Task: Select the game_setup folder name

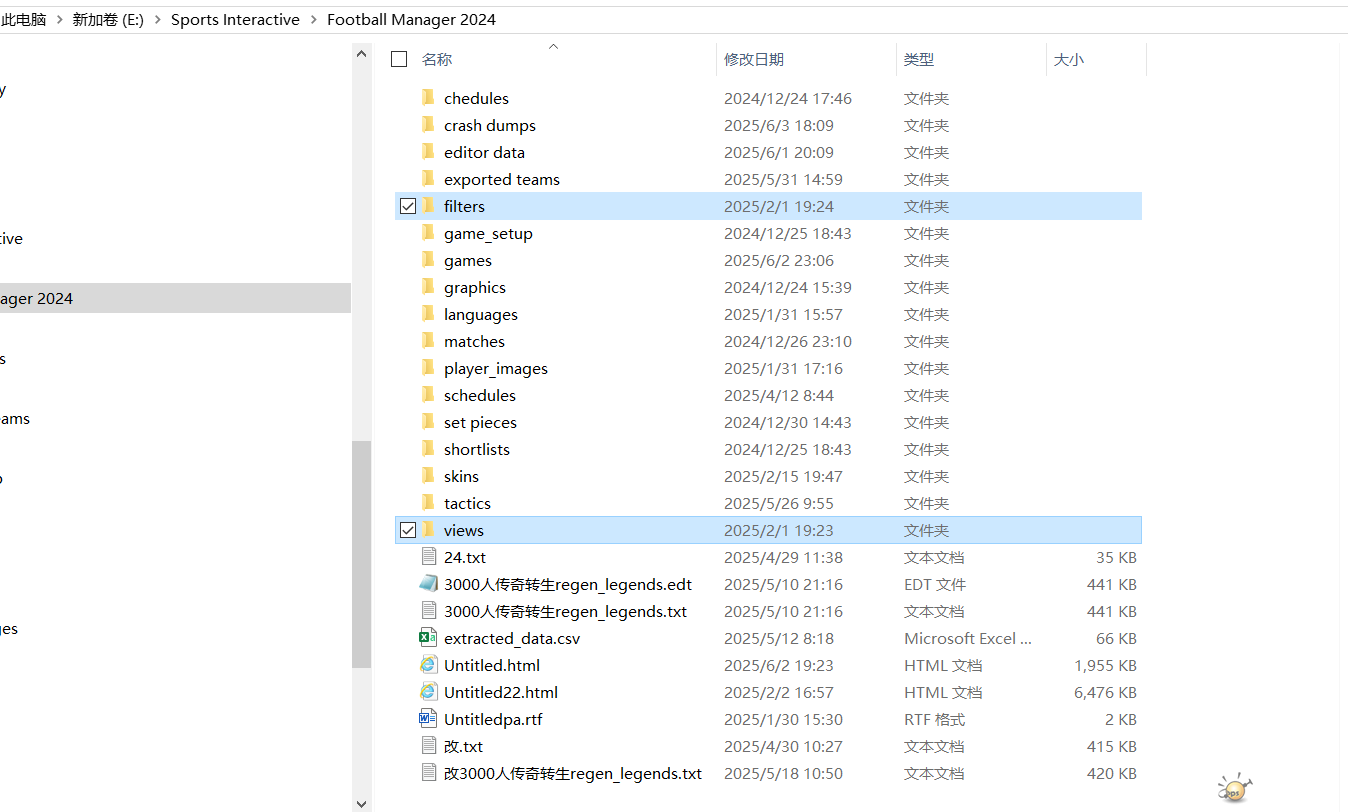Action: click(x=488, y=233)
